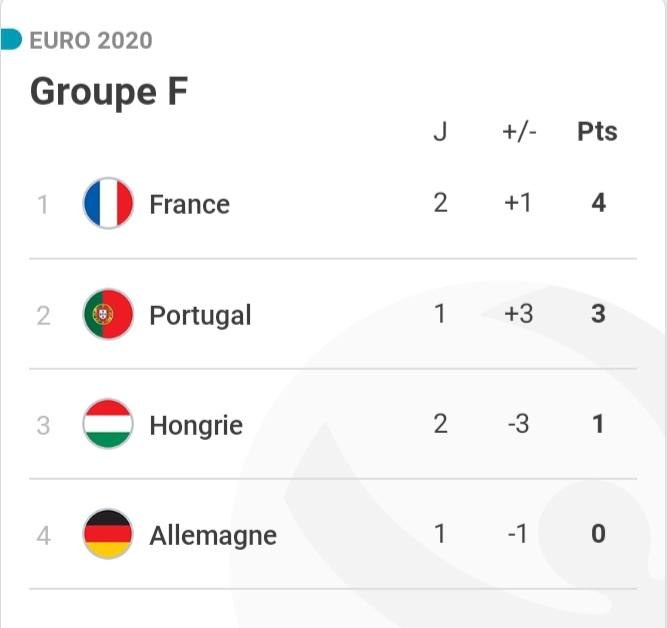
Task: Click the Groupe F heading
Action: [x=109, y=92]
